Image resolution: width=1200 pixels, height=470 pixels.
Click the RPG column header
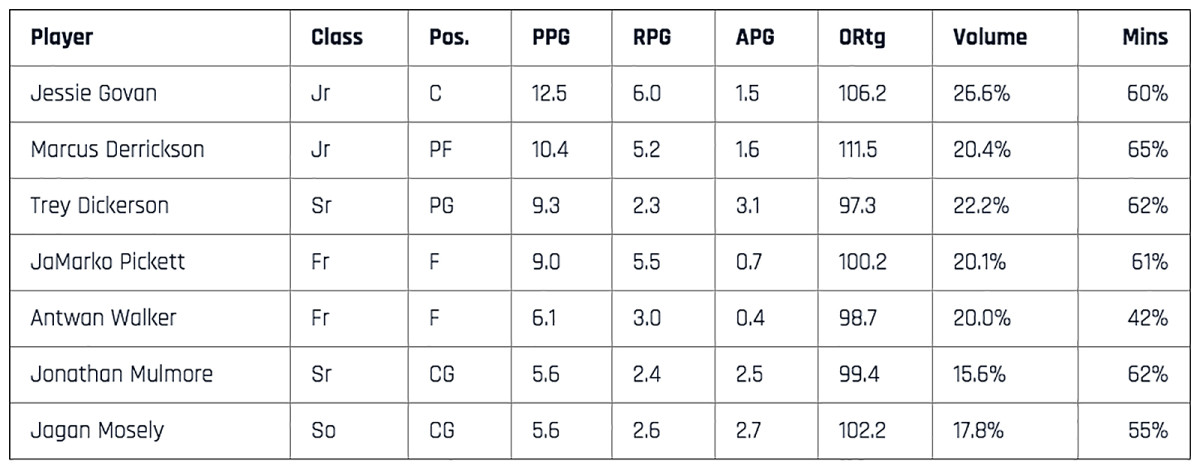[651, 38]
